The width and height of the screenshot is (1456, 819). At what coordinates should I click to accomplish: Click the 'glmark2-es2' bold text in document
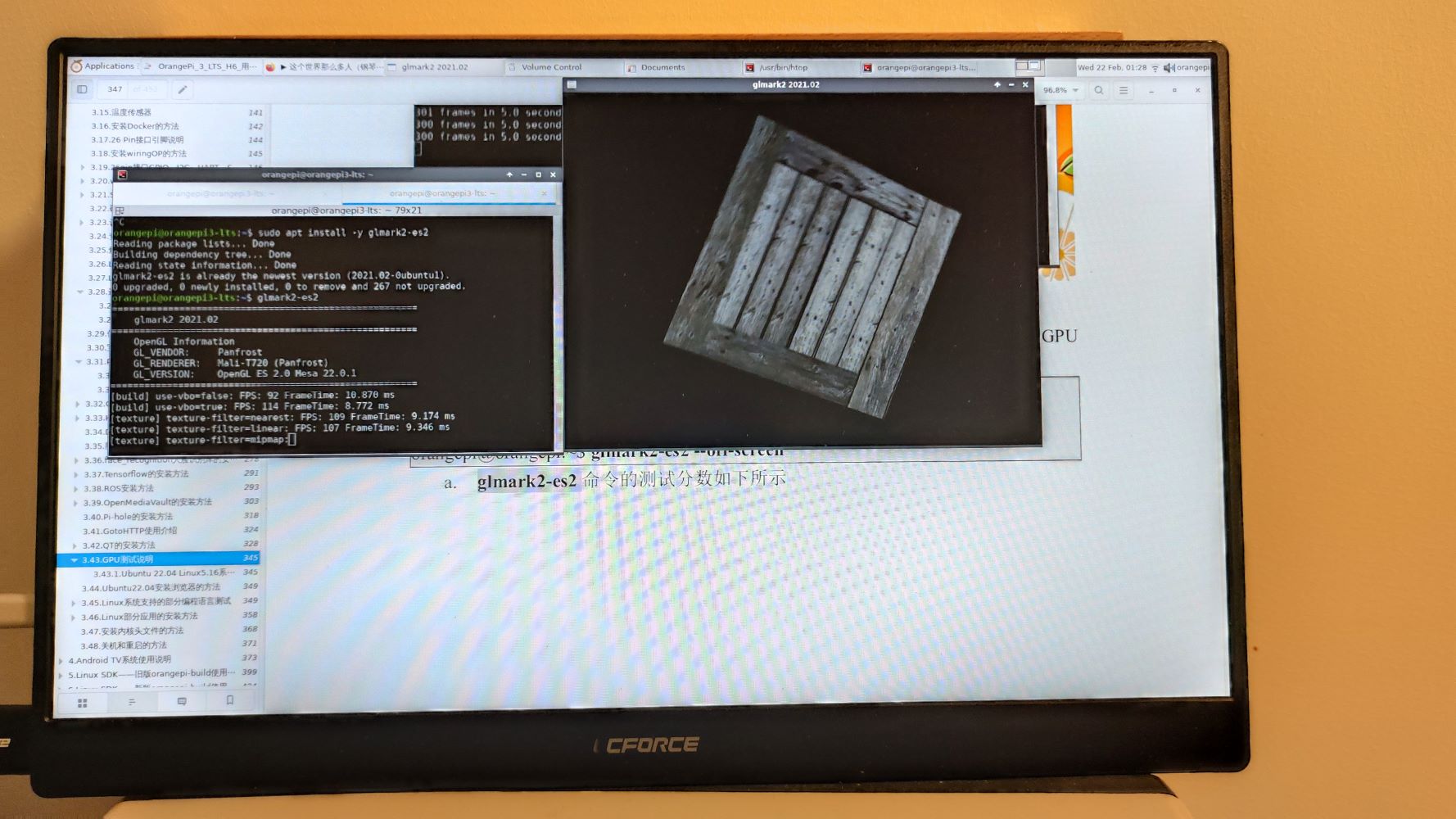tap(527, 481)
